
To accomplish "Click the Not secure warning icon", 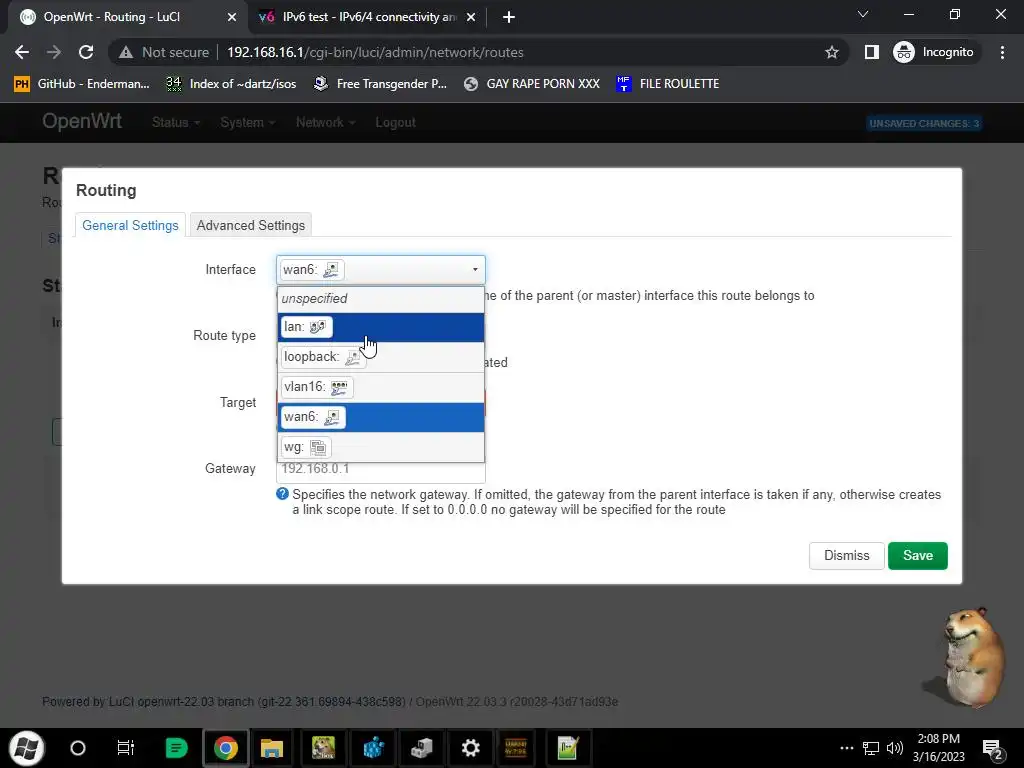I will pos(125,52).
